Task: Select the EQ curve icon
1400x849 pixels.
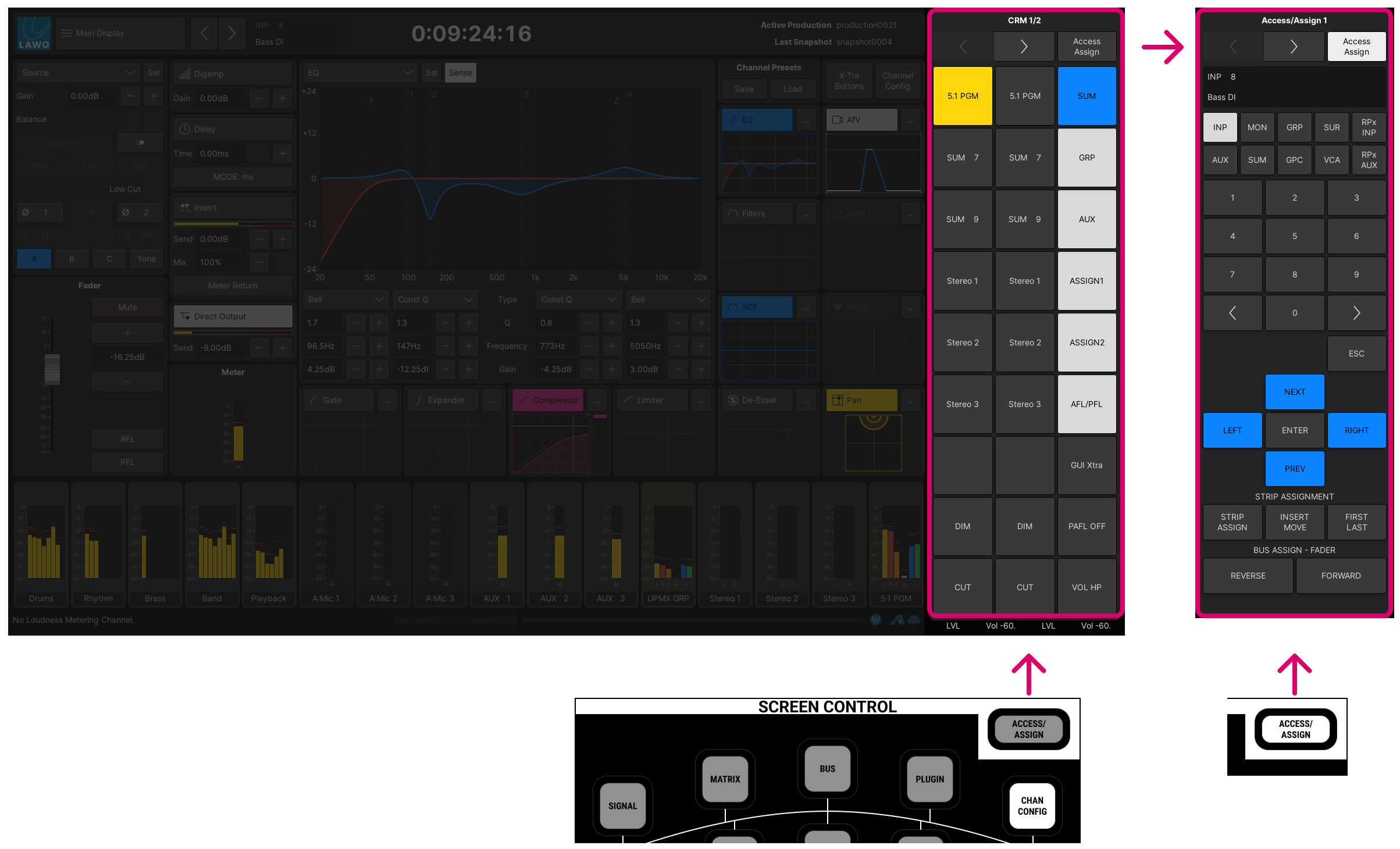Action: pyautogui.click(x=757, y=120)
